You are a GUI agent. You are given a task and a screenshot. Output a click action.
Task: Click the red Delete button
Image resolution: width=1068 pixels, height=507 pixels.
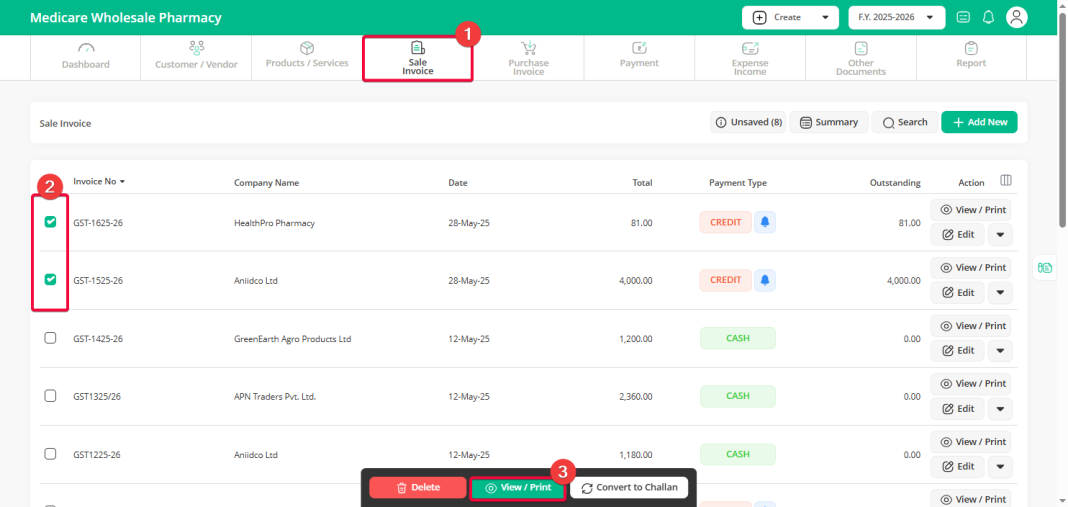point(418,488)
